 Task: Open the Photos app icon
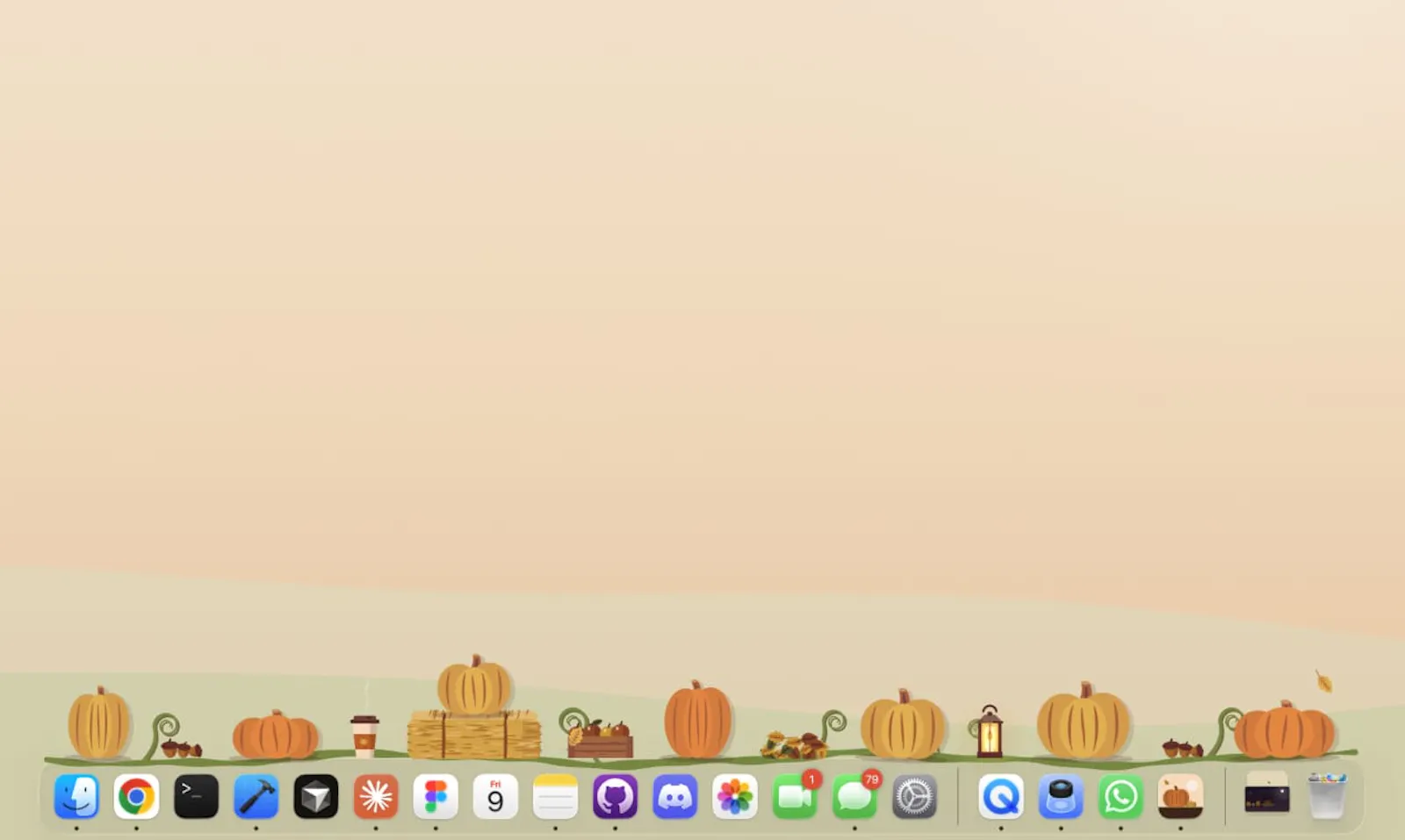point(734,797)
